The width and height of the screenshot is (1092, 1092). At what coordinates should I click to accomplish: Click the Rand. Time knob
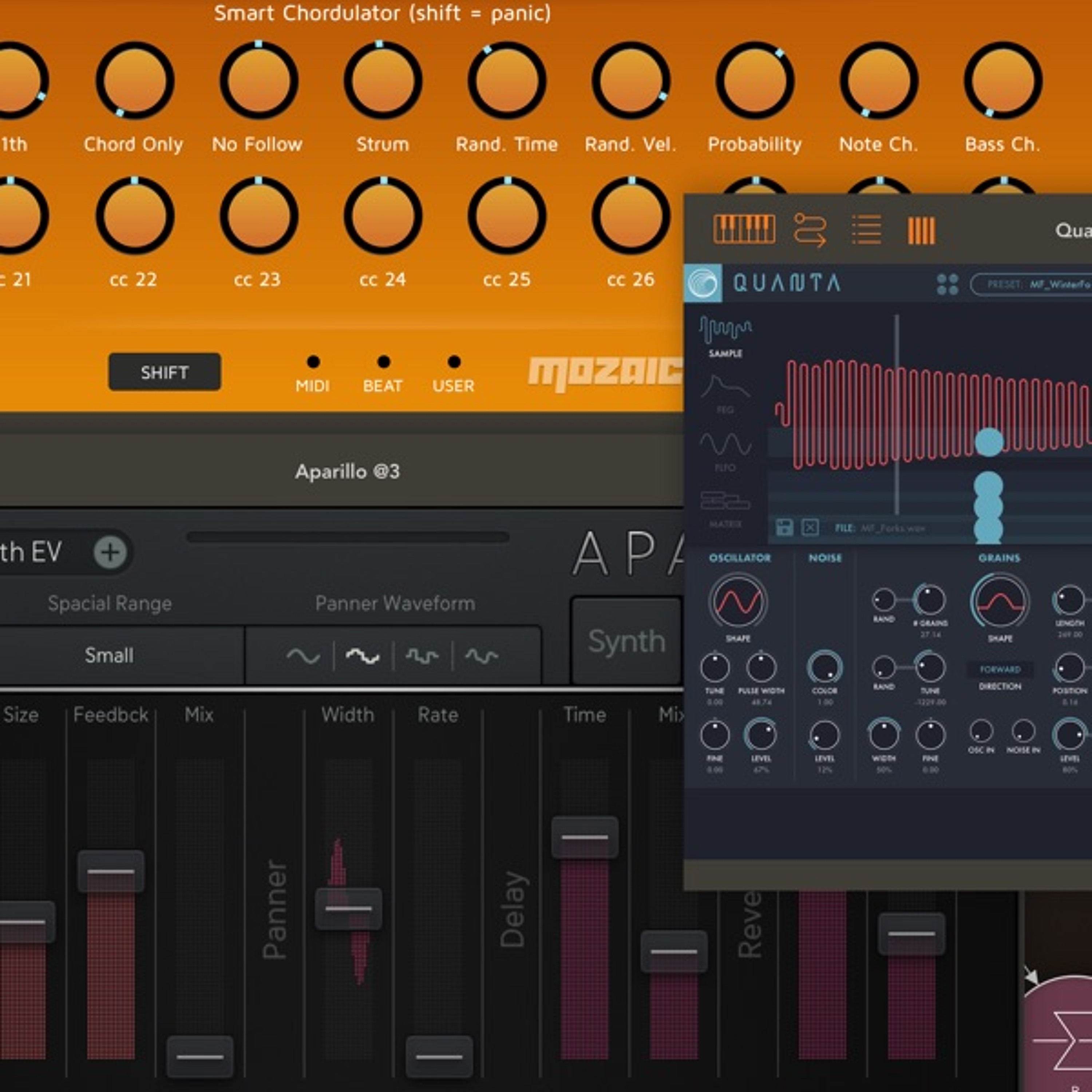(x=507, y=80)
